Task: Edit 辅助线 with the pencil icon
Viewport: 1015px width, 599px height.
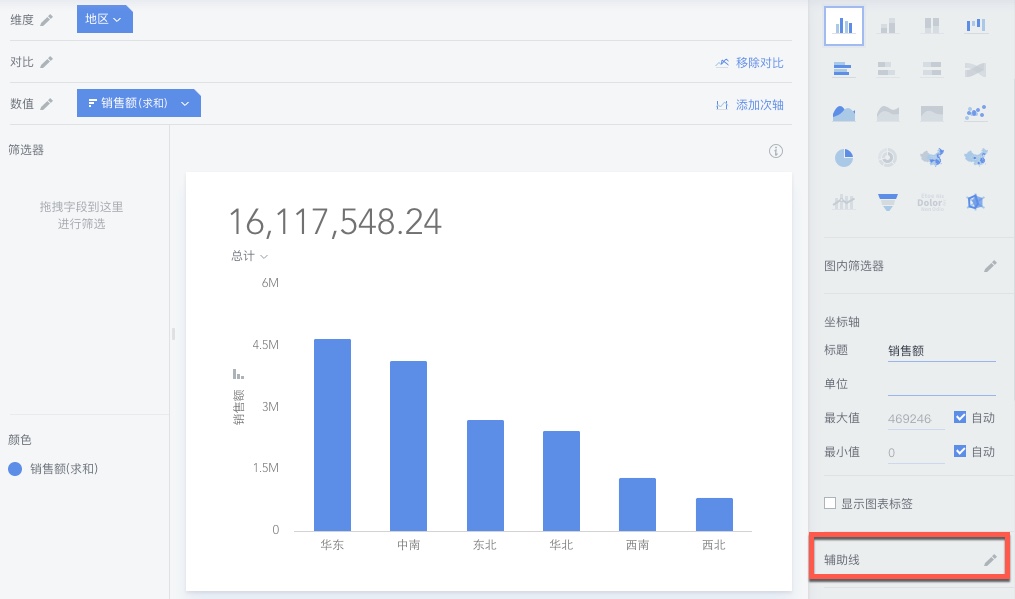Action: click(990, 560)
